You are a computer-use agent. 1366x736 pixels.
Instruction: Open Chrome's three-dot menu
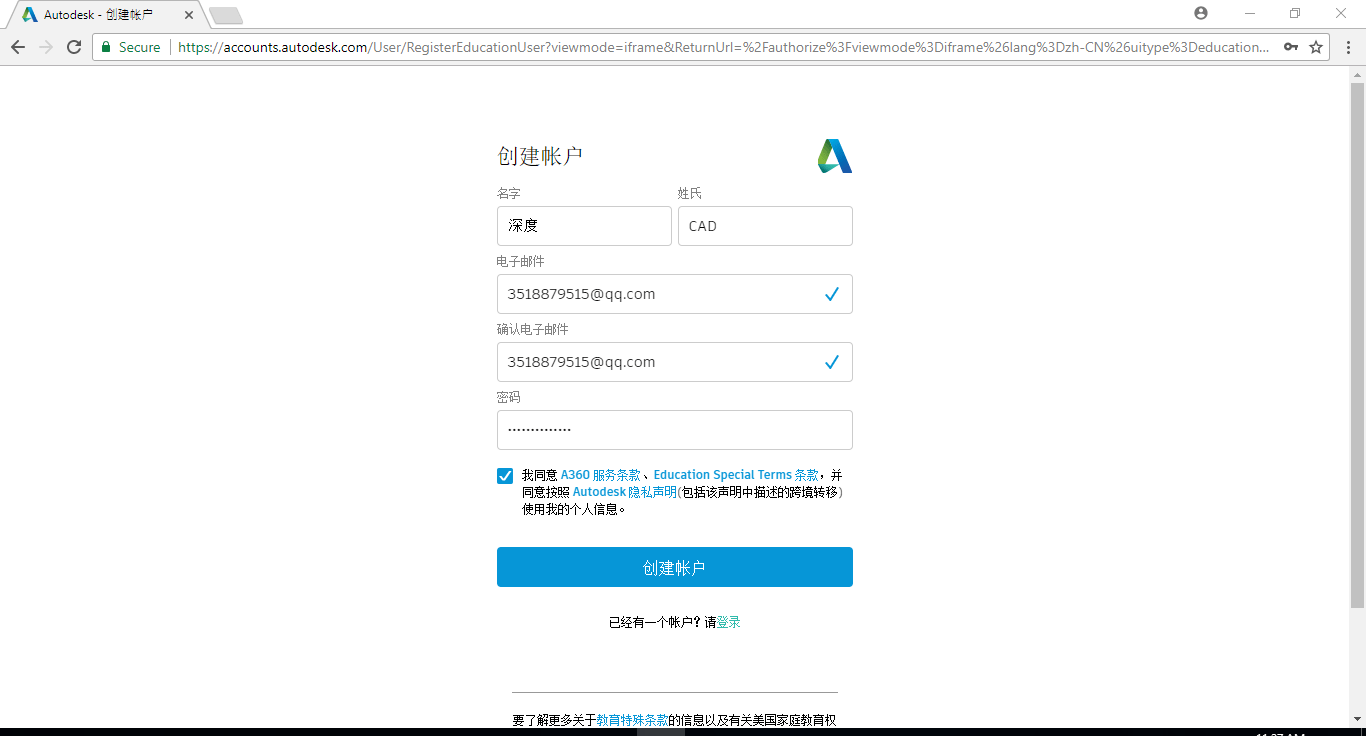1347,47
